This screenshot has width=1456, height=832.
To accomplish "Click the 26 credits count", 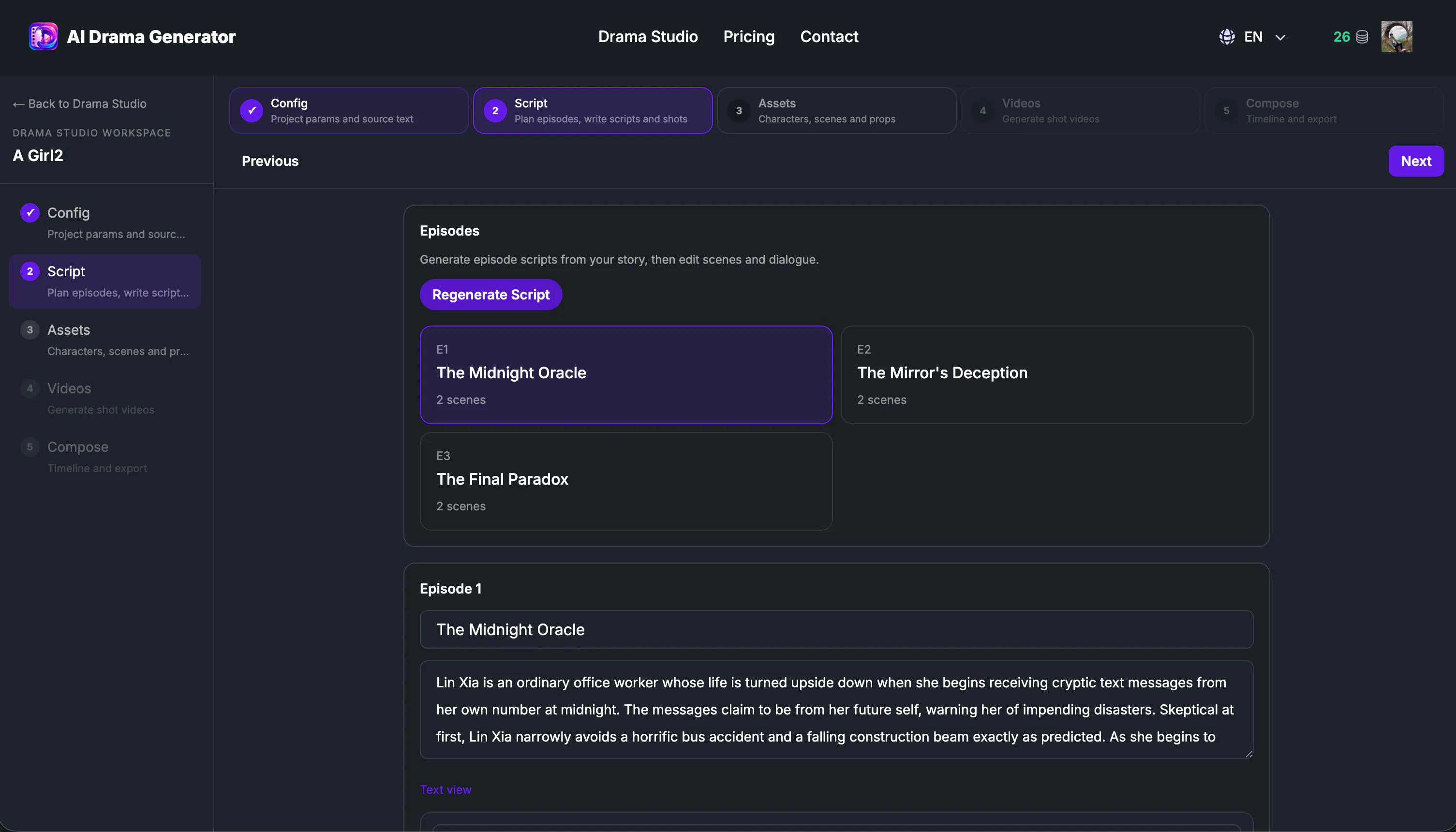I will click(1341, 37).
